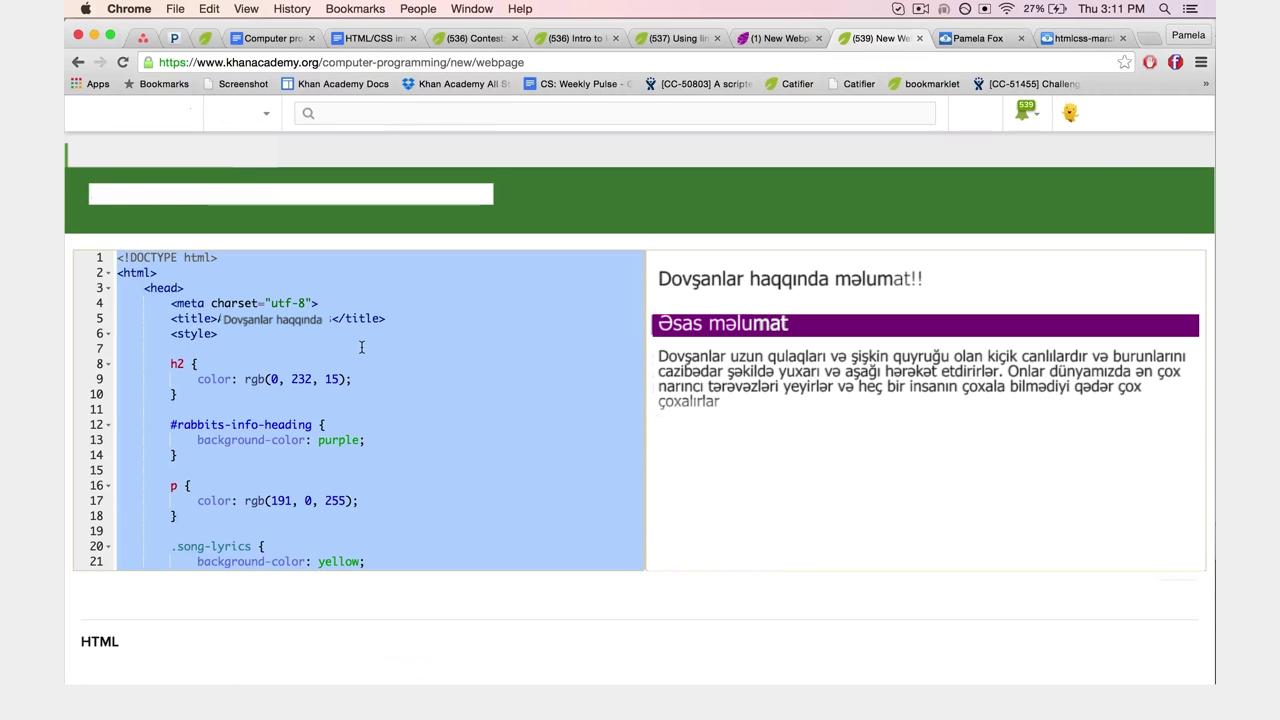Open the Bookmarks folder in bookmarks bar

click(x=156, y=84)
